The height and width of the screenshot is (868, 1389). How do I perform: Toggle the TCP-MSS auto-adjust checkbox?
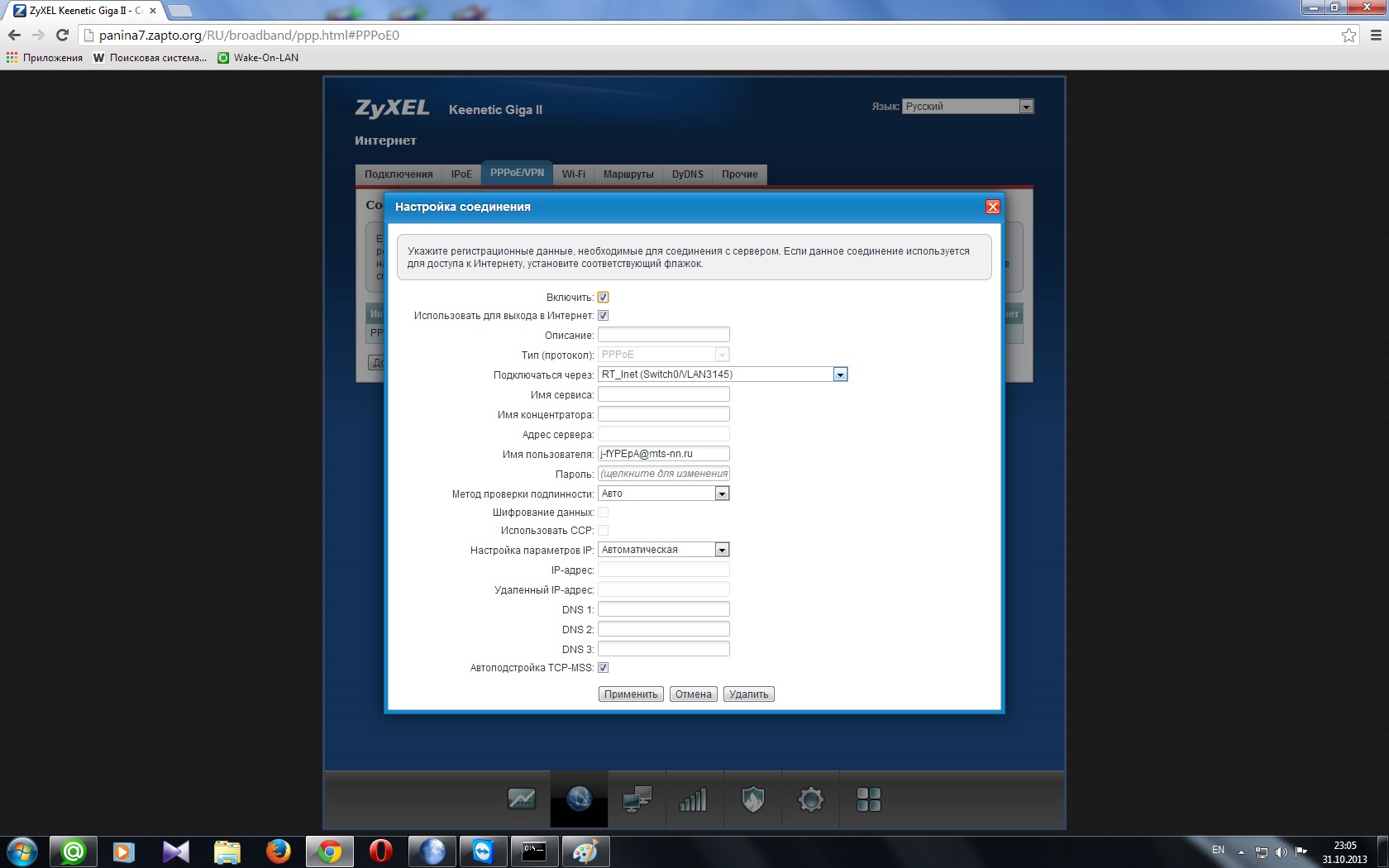tap(604, 668)
